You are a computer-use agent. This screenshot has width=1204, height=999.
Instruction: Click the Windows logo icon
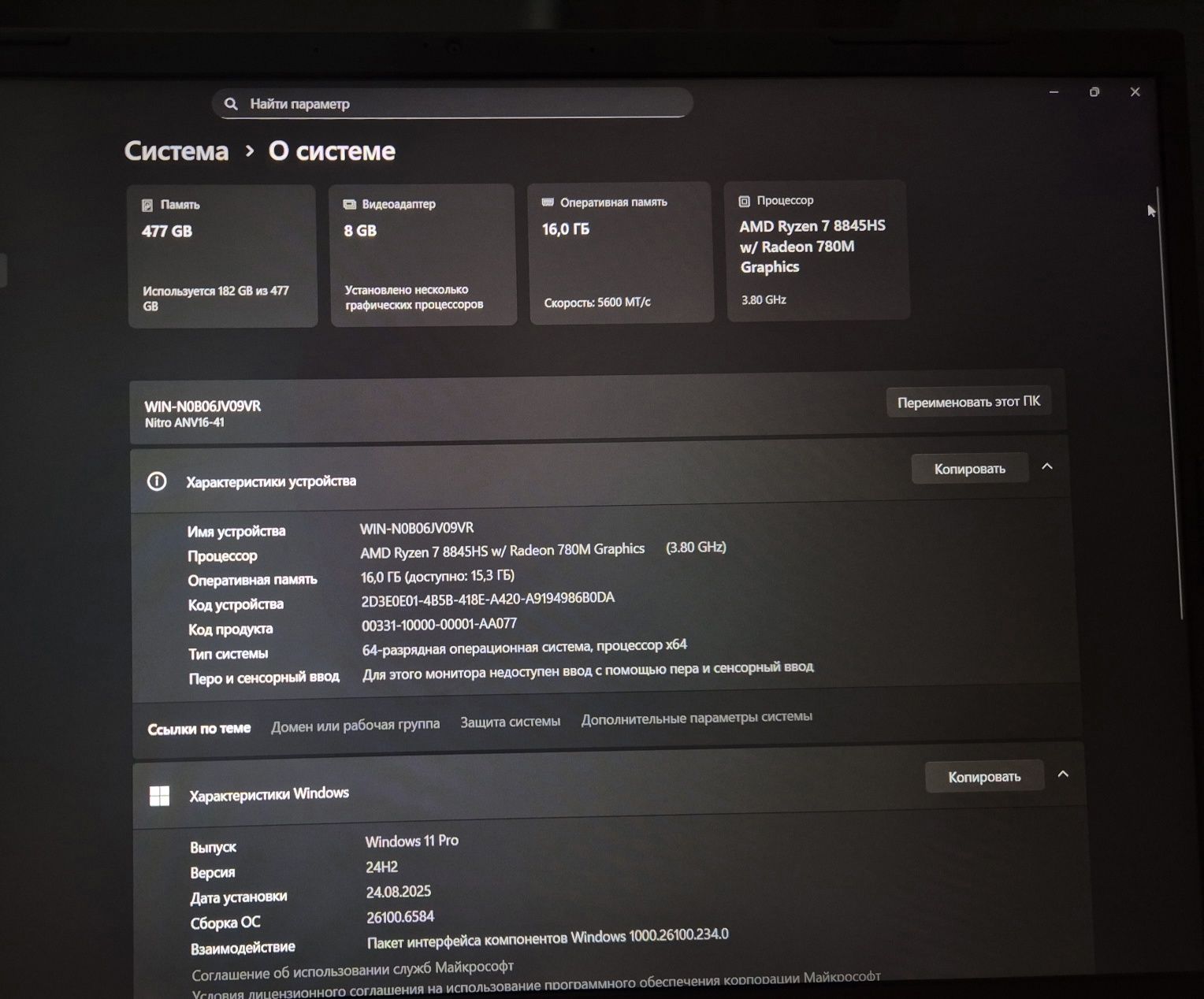[x=159, y=796]
